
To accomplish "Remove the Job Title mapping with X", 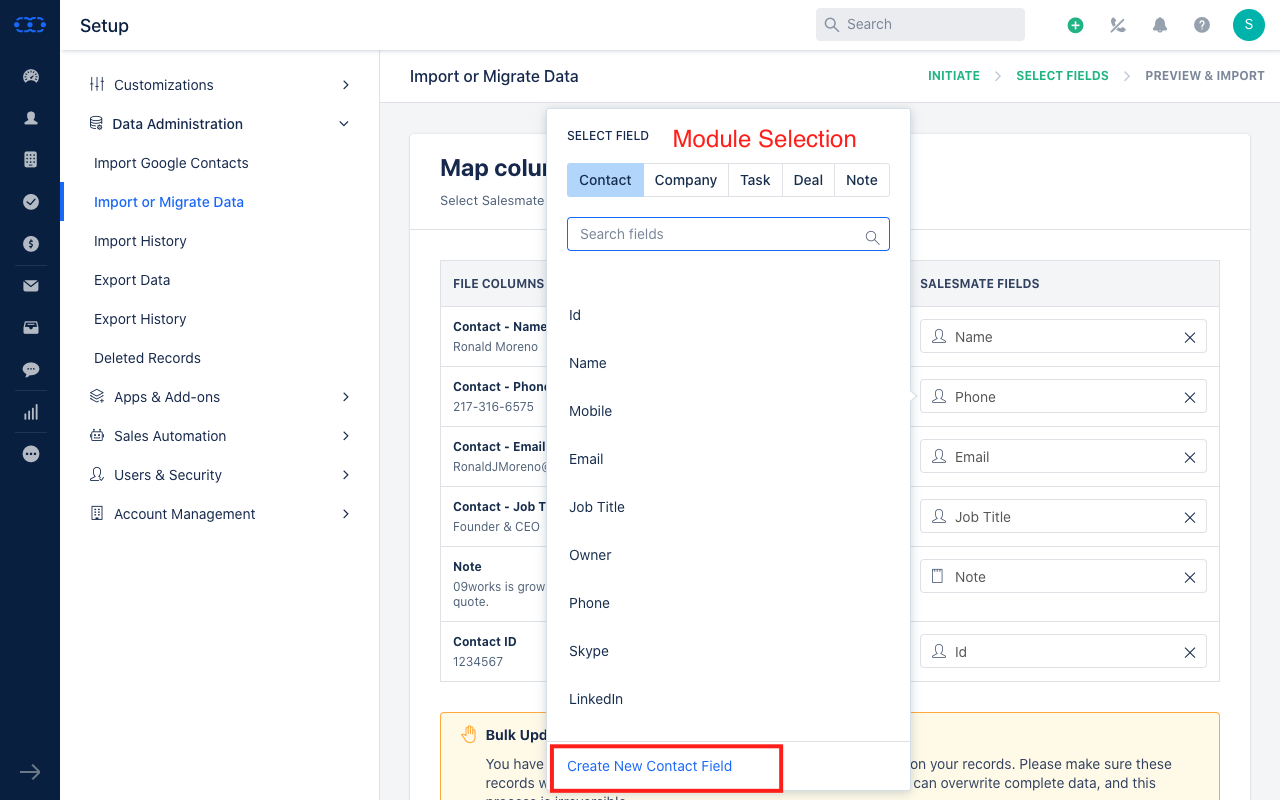I will (1190, 518).
